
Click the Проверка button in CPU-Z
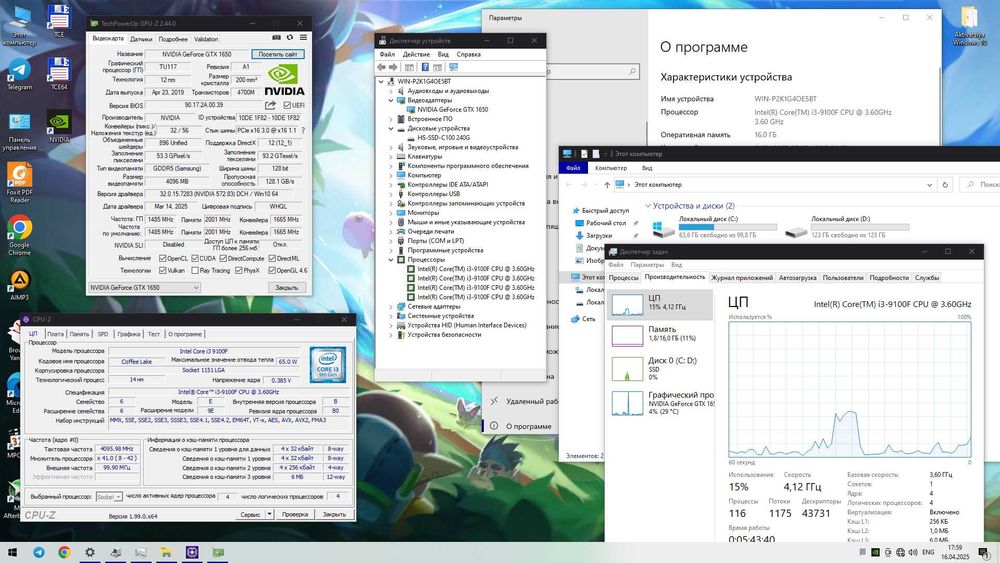[x=295, y=514]
